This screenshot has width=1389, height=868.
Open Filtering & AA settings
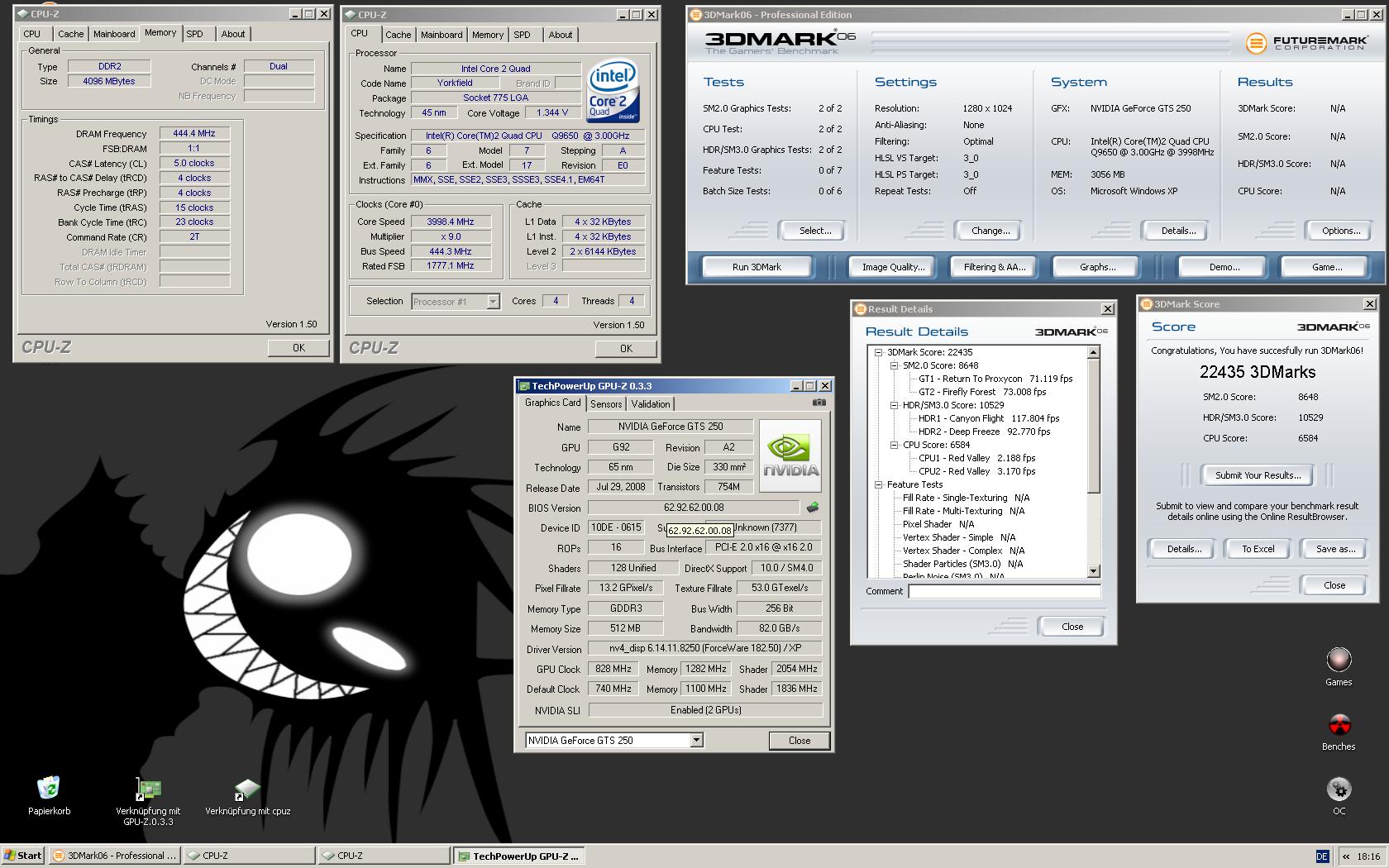coord(994,267)
